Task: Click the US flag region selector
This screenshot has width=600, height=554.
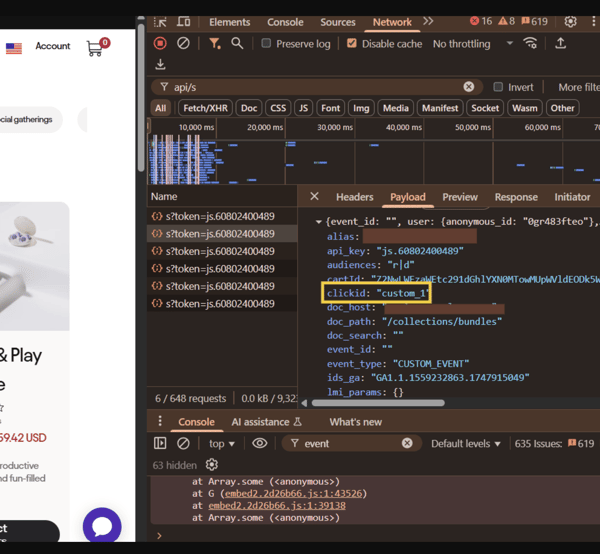Action: click(14, 48)
